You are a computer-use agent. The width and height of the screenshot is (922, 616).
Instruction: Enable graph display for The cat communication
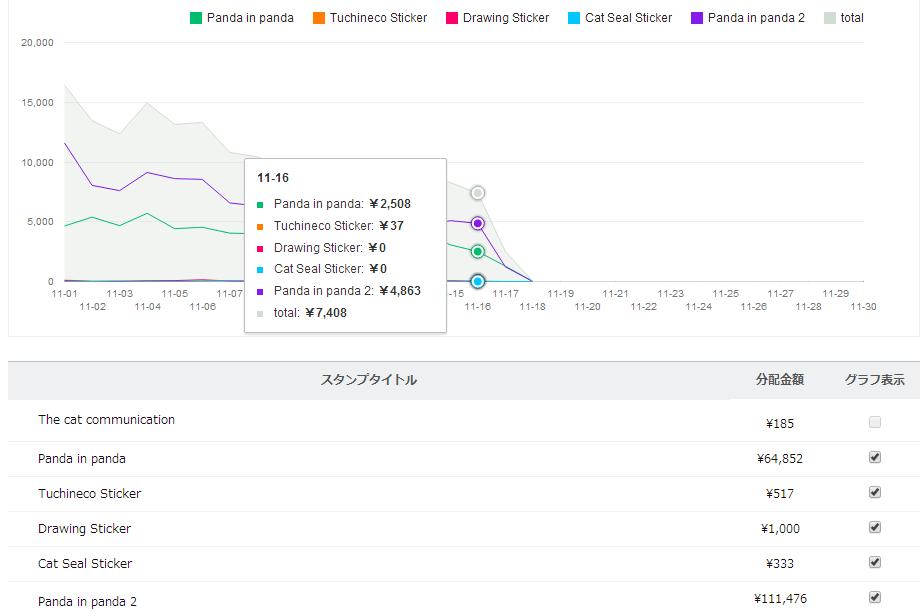[875, 423]
